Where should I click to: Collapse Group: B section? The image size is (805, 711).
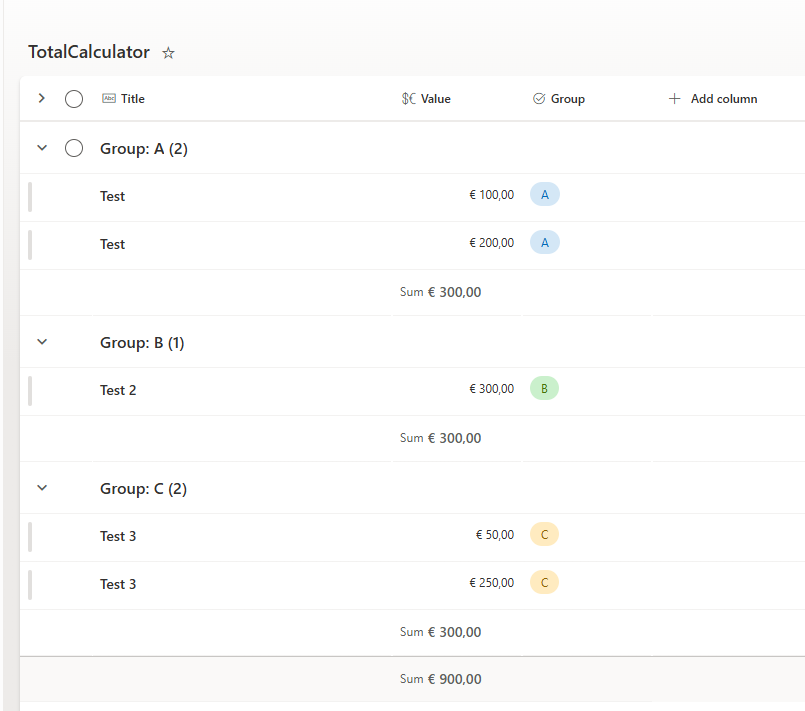point(42,342)
